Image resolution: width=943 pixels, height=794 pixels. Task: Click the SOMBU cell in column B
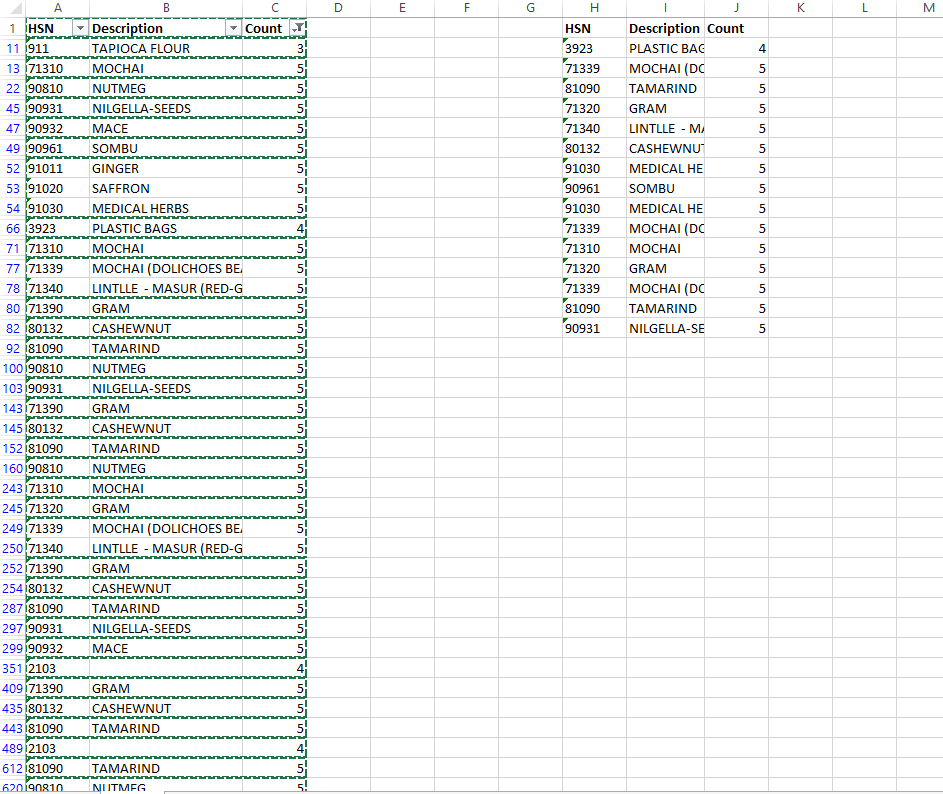point(166,149)
